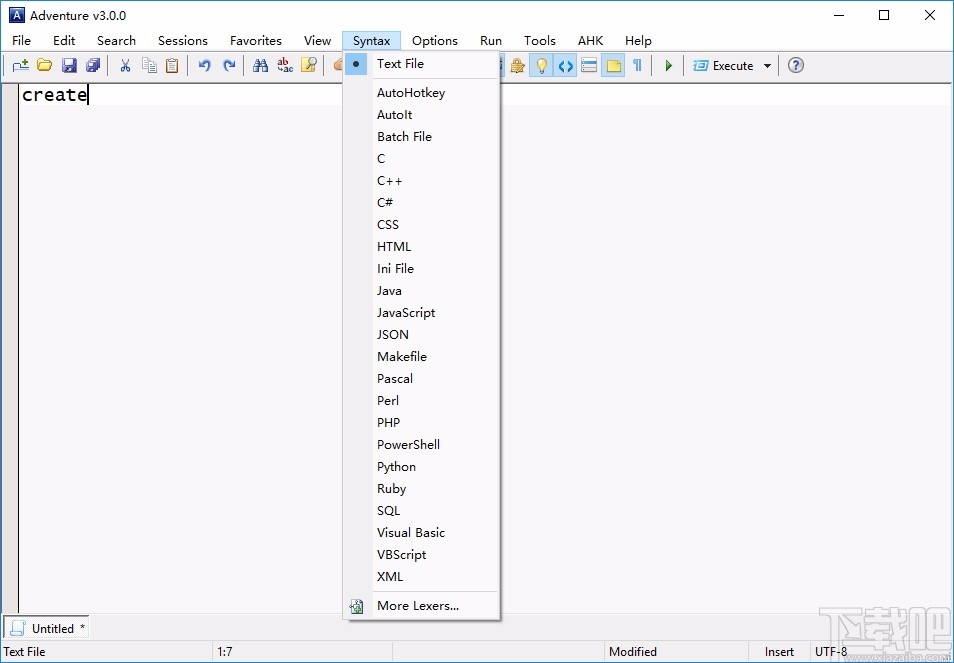
Task: Open the Tools menu
Action: tap(540, 41)
